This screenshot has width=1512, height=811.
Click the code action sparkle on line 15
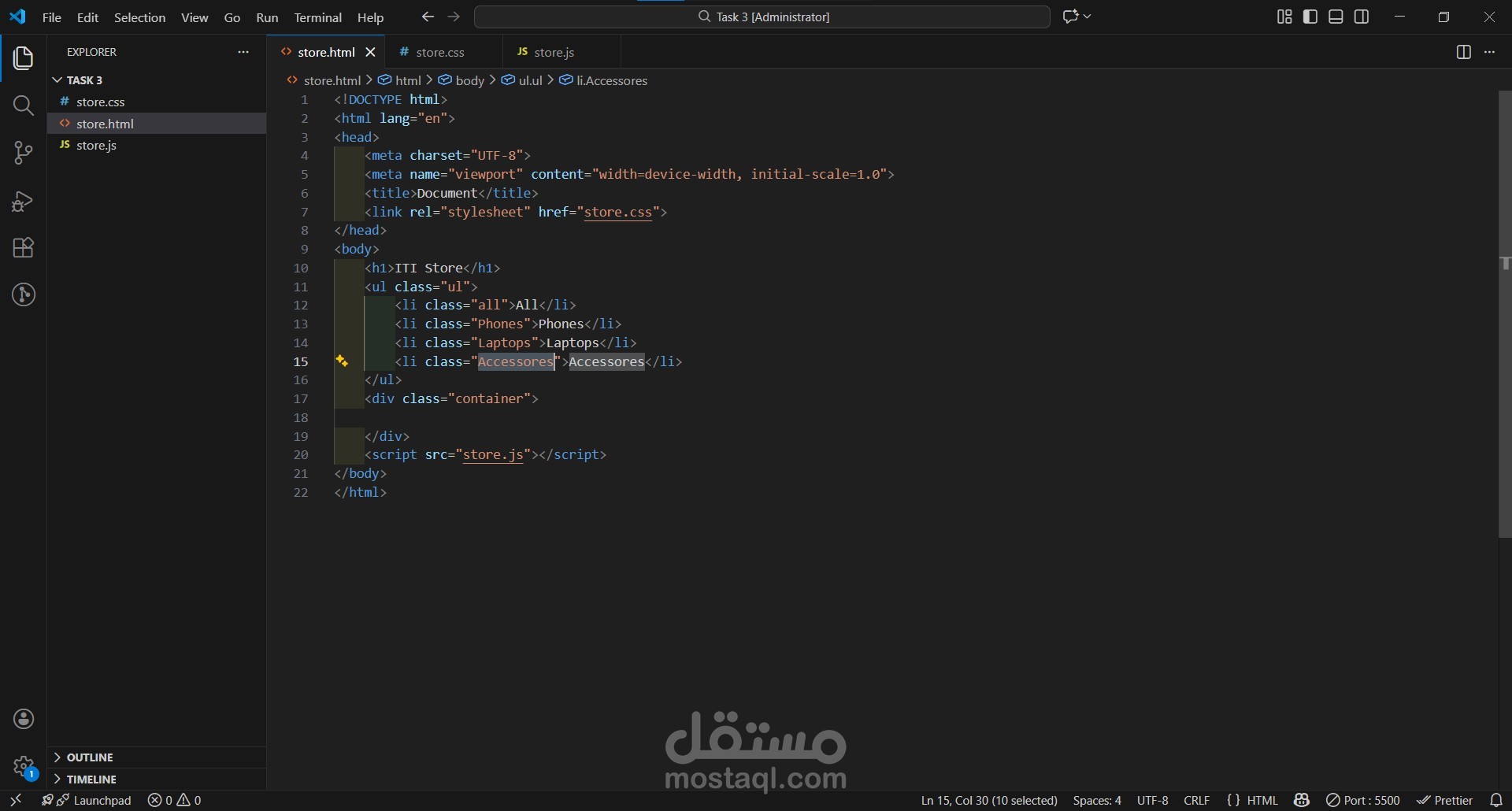[342, 361]
